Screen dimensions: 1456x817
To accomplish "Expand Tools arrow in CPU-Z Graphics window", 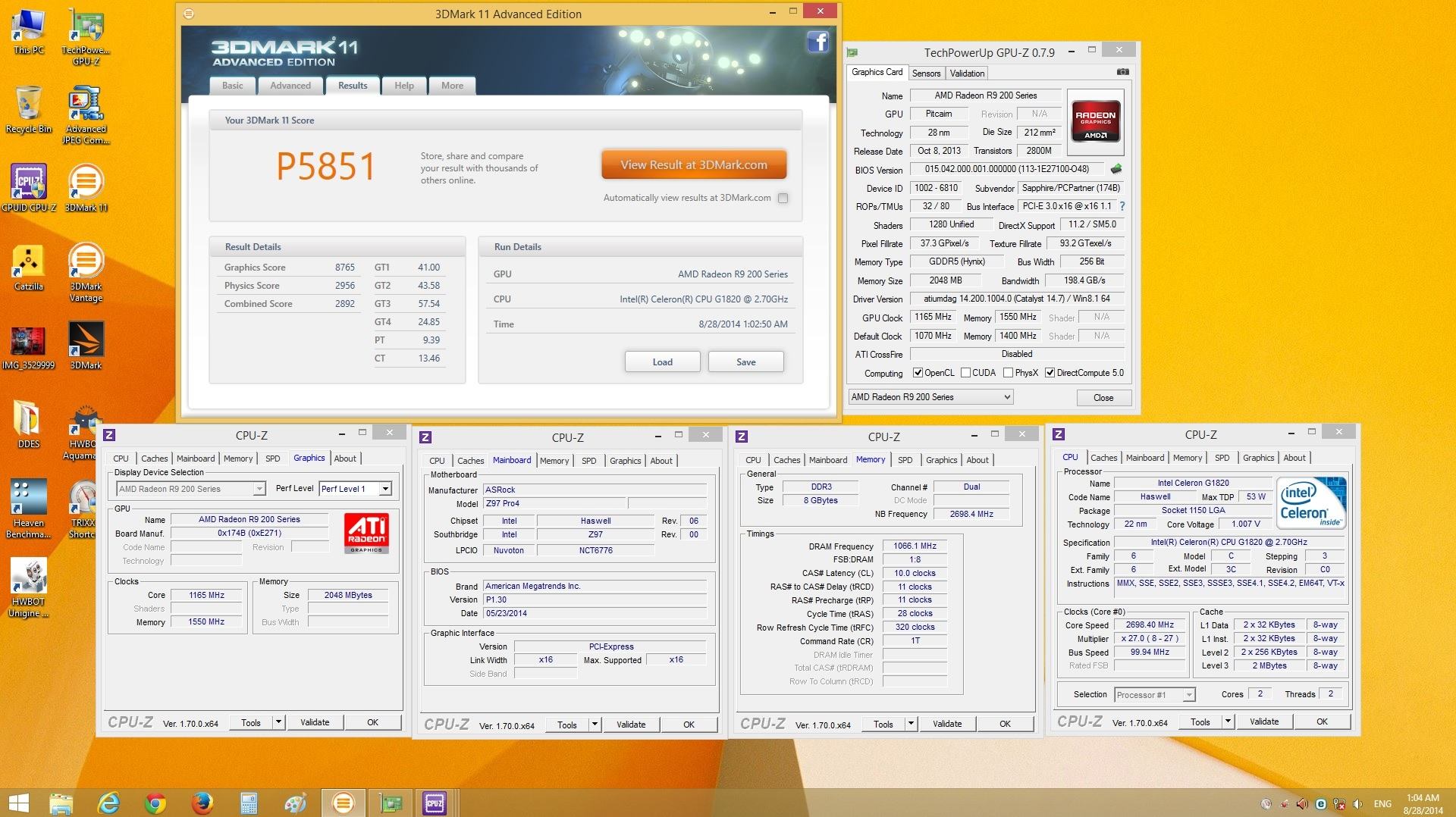I will click(x=278, y=722).
